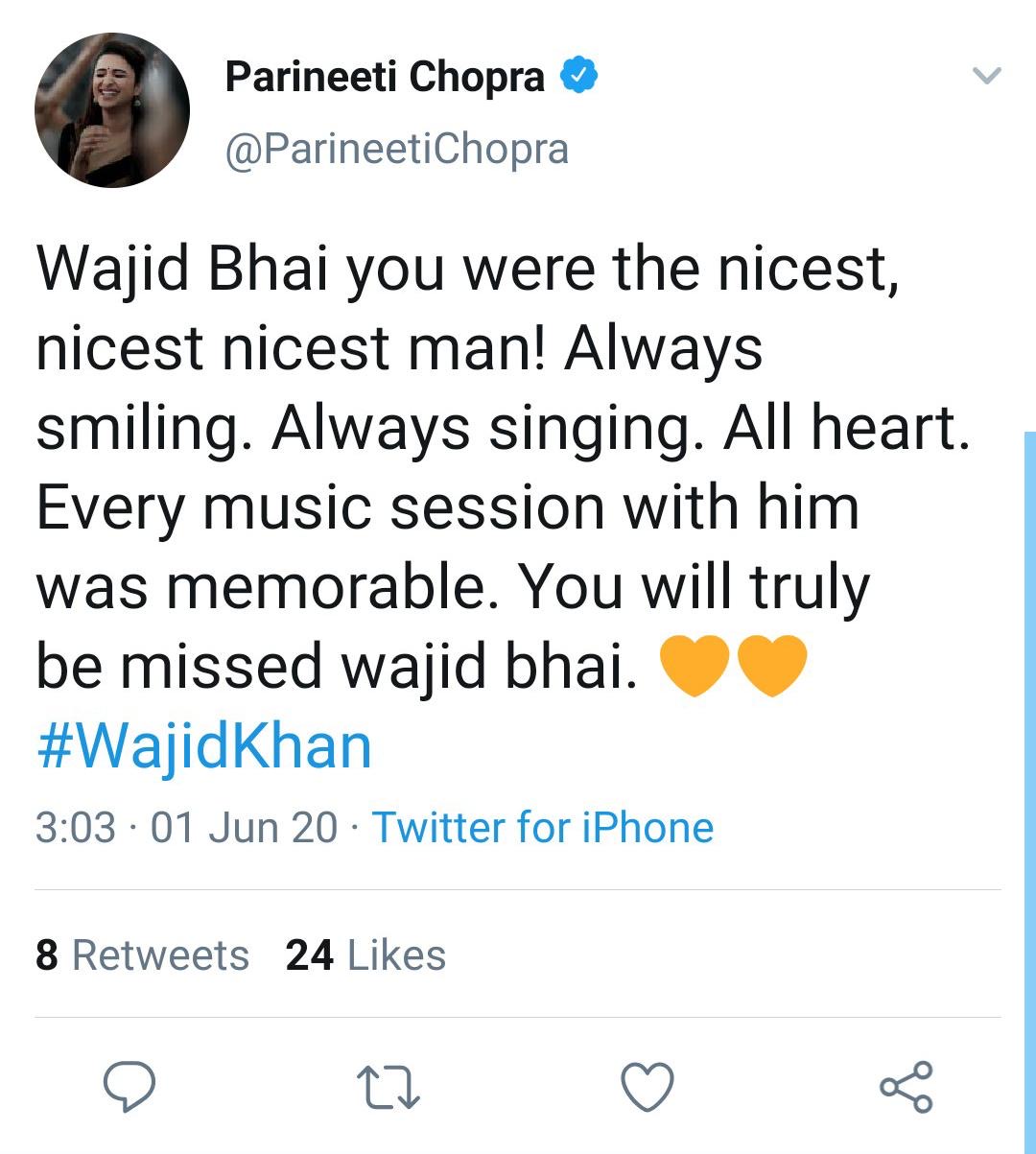Click the blue verified badge
This screenshot has height=1154, width=1036.
579,76
